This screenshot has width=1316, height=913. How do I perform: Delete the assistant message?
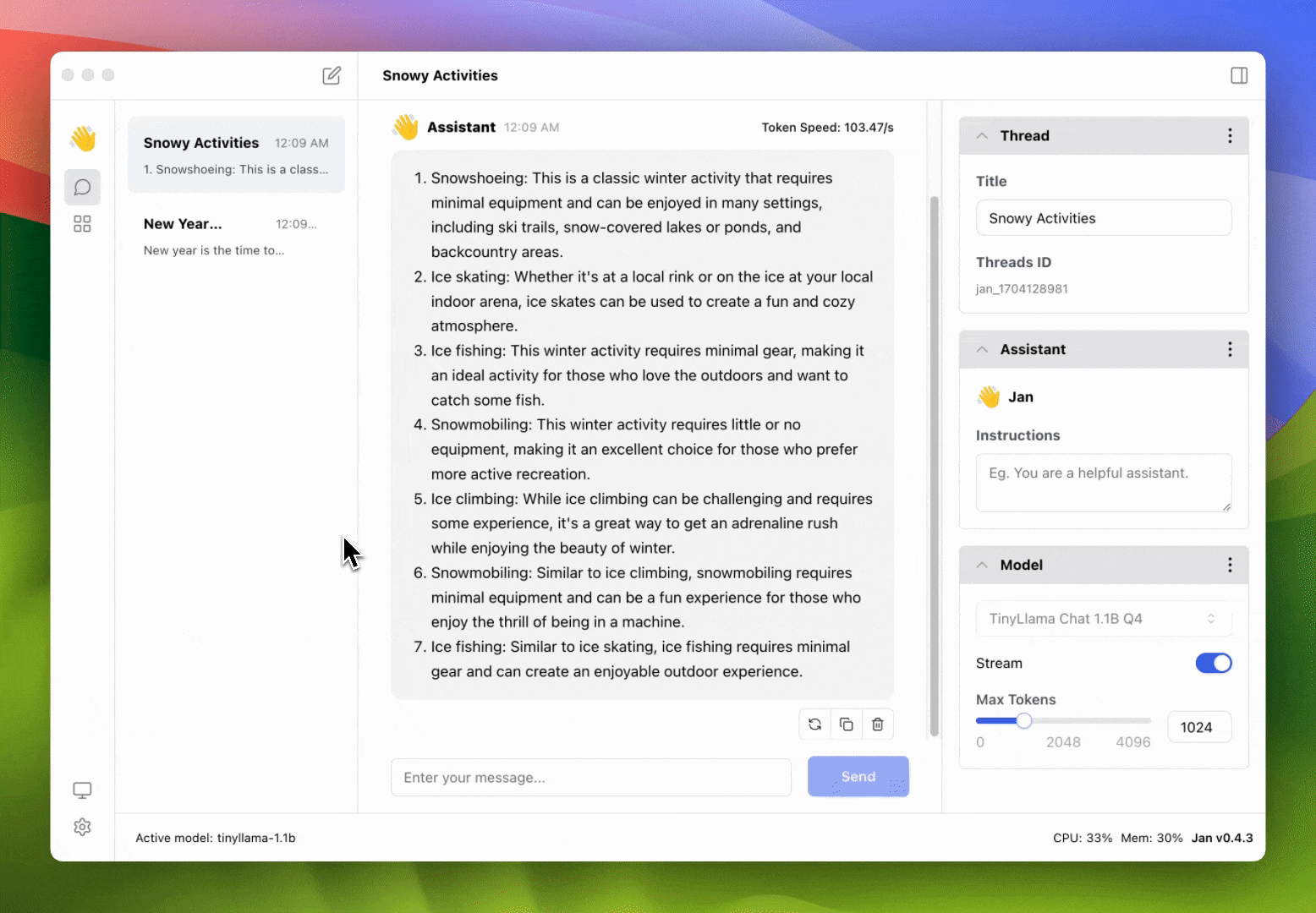coord(877,724)
